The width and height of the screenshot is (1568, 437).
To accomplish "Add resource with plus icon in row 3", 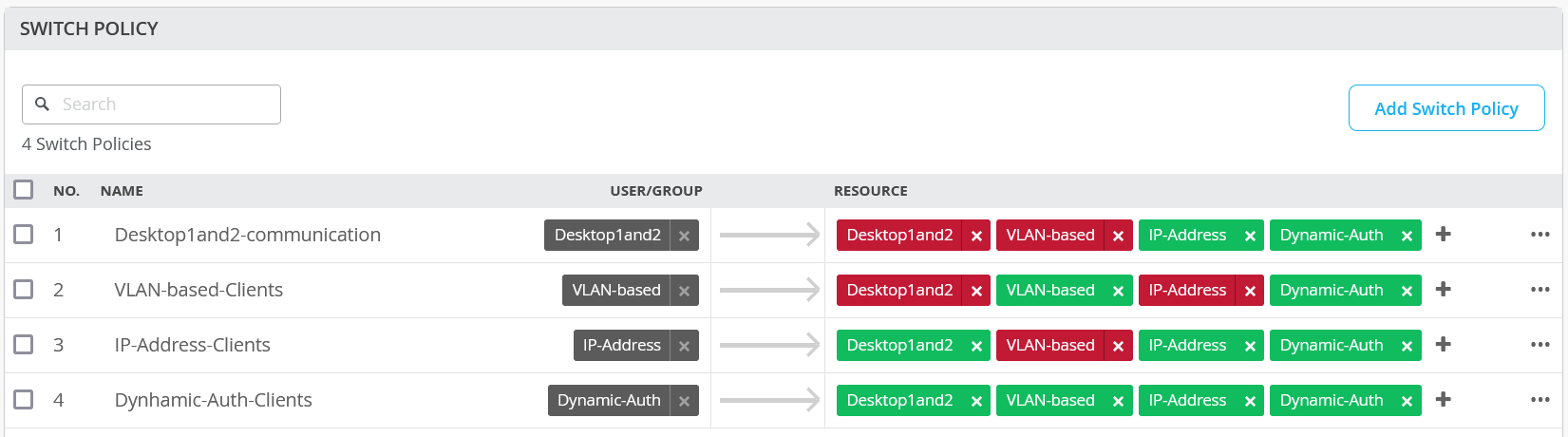I will click(1443, 344).
